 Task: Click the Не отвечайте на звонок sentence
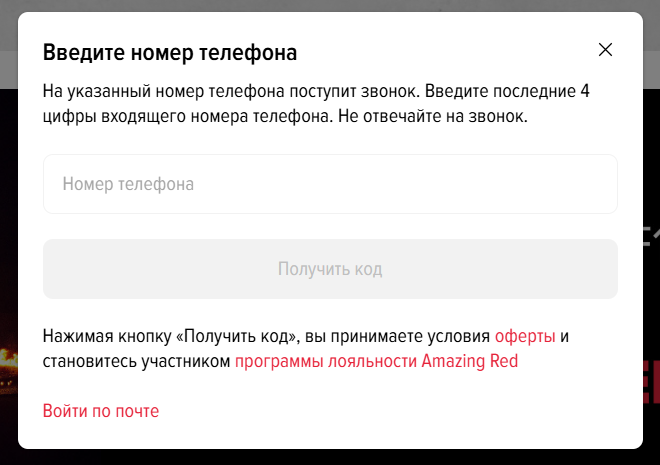433,116
